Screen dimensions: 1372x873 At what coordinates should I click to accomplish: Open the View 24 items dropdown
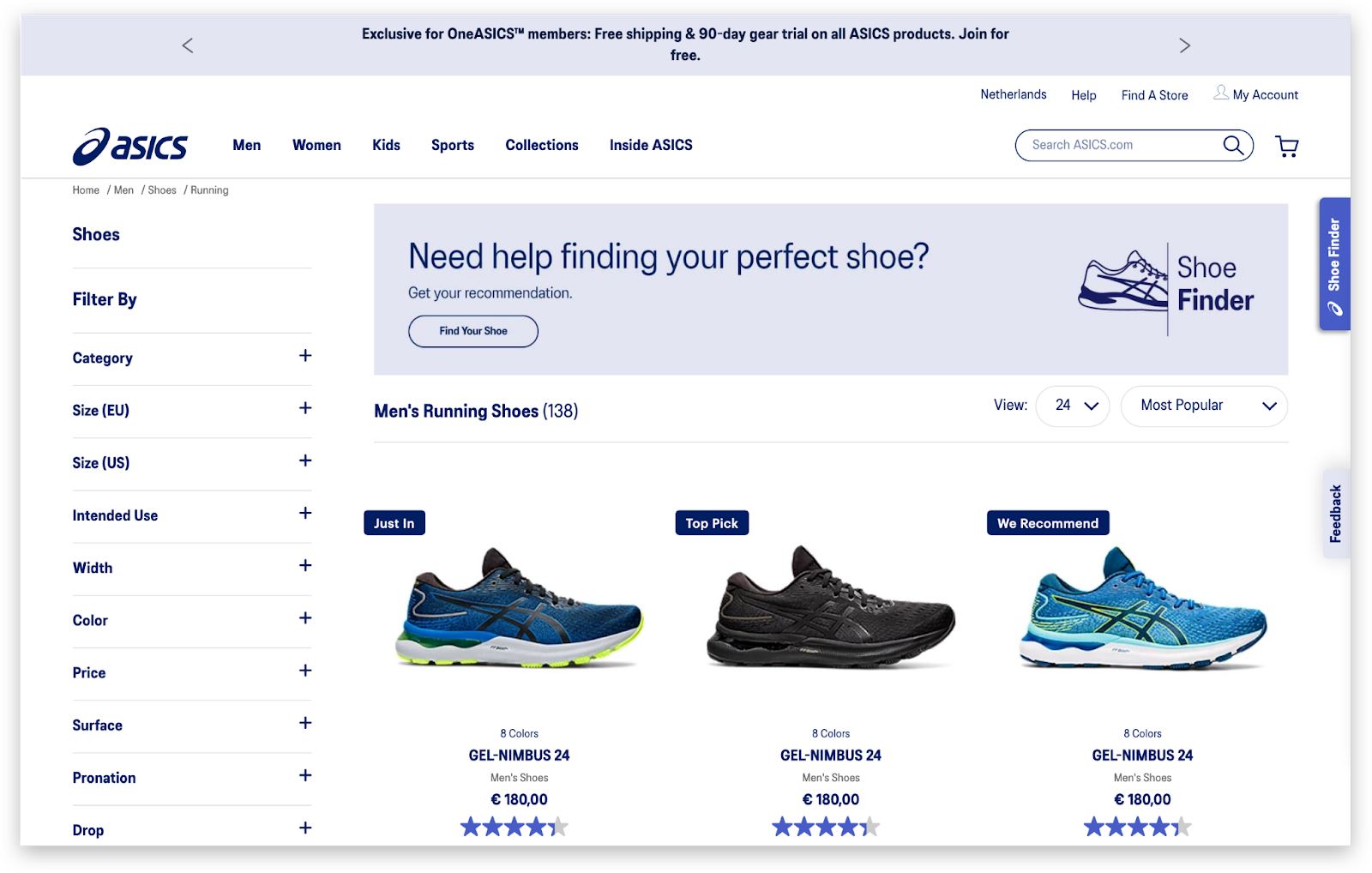click(x=1072, y=405)
